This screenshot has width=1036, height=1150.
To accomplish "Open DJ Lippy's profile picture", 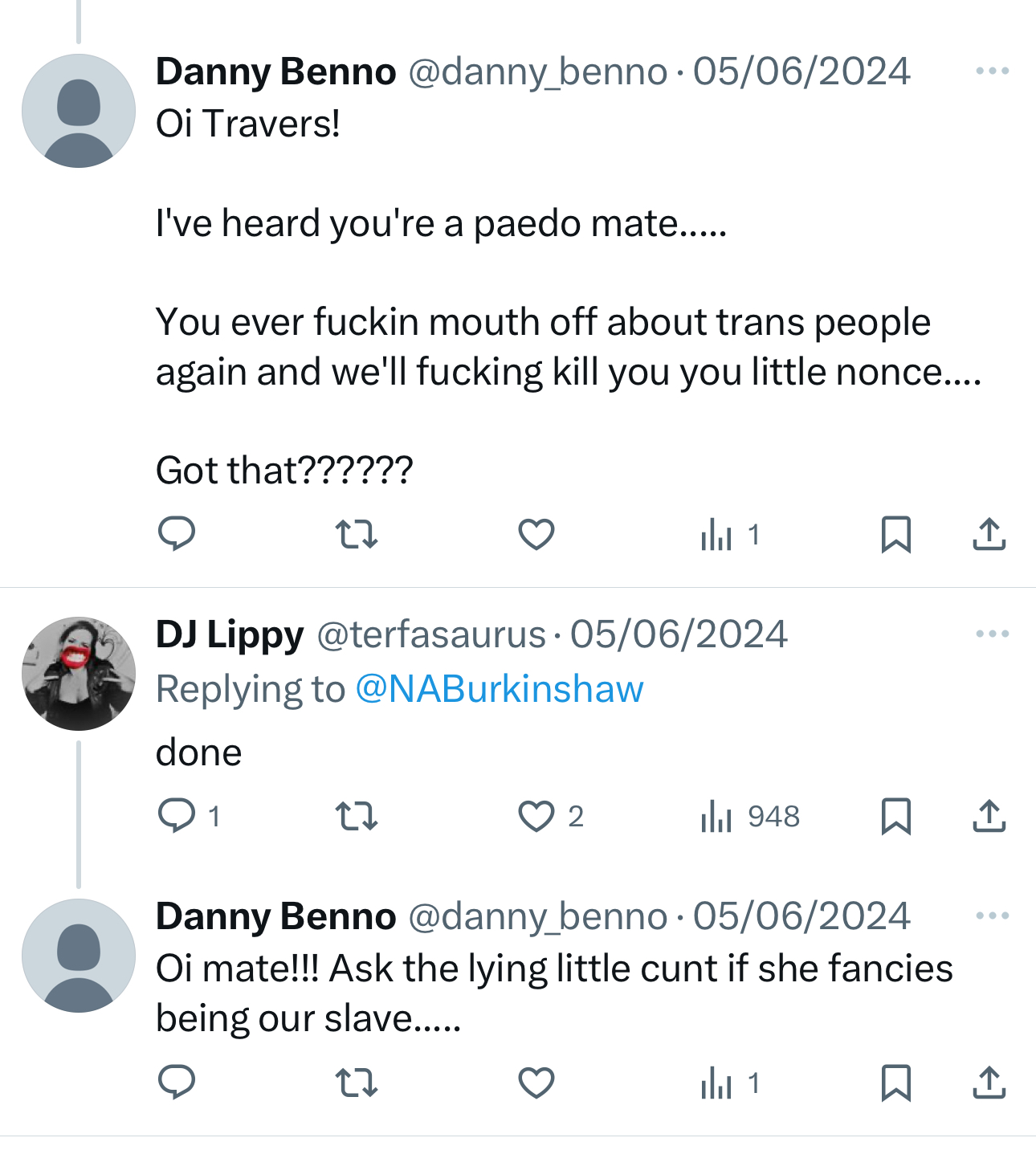I will (x=79, y=674).
